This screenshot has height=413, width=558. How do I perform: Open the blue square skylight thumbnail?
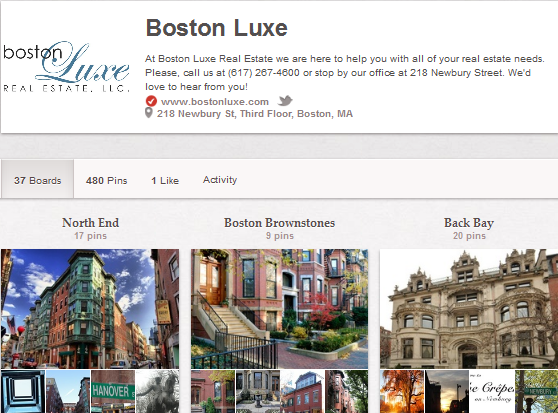23,392
